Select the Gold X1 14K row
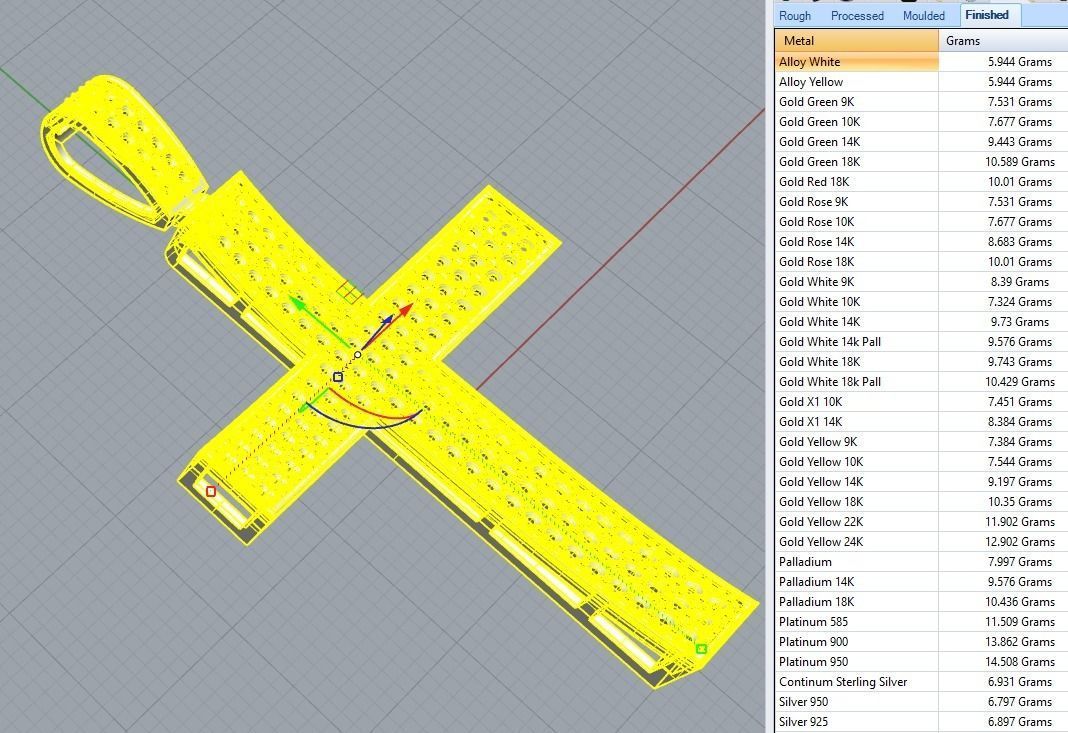 point(922,421)
